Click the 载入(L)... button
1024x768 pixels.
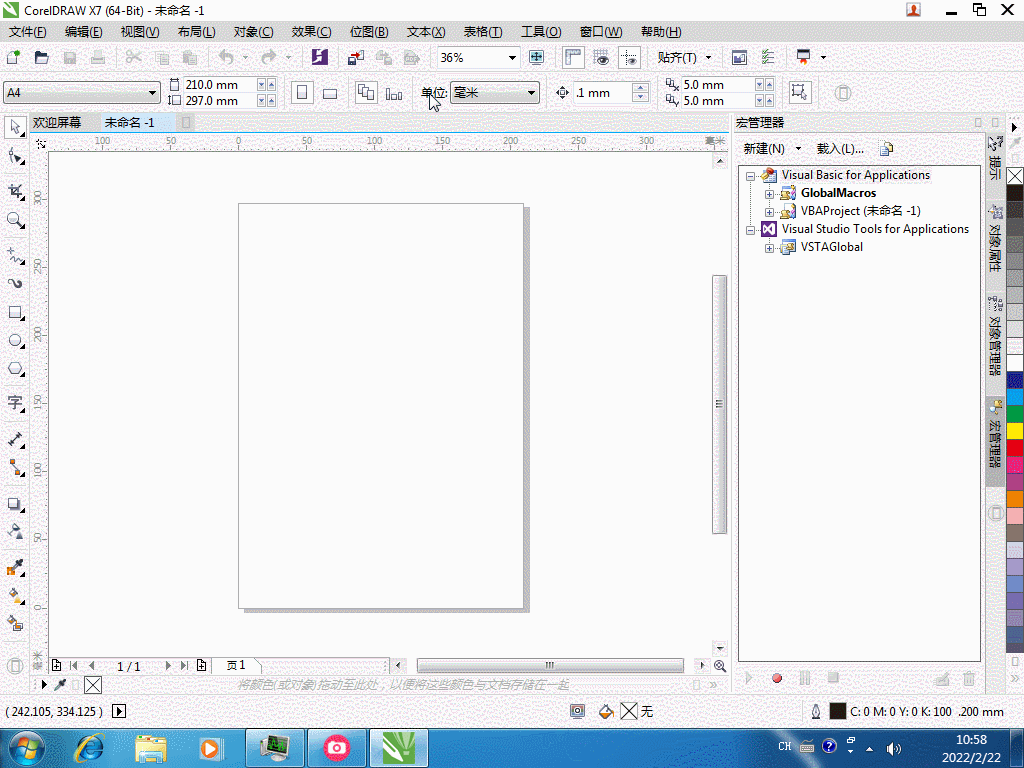(x=840, y=149)
